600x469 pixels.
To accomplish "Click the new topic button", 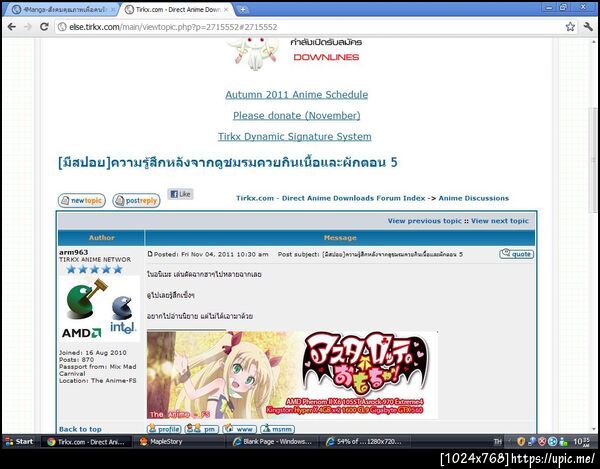I will coord(82,200).
